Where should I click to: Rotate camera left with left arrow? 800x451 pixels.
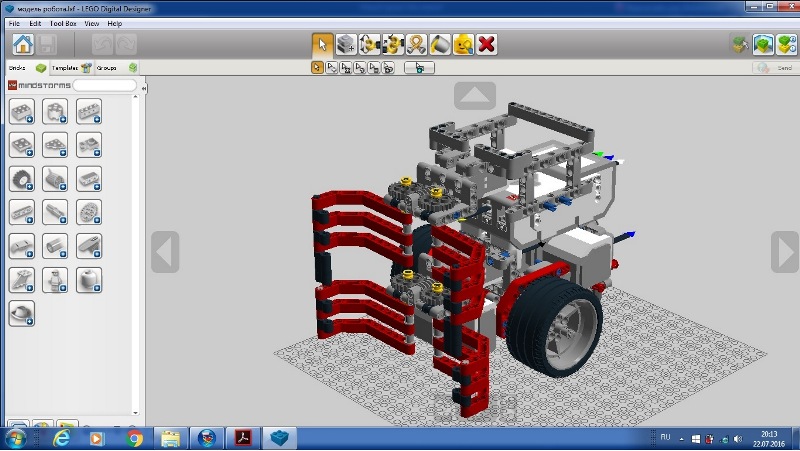pos(165,252)
